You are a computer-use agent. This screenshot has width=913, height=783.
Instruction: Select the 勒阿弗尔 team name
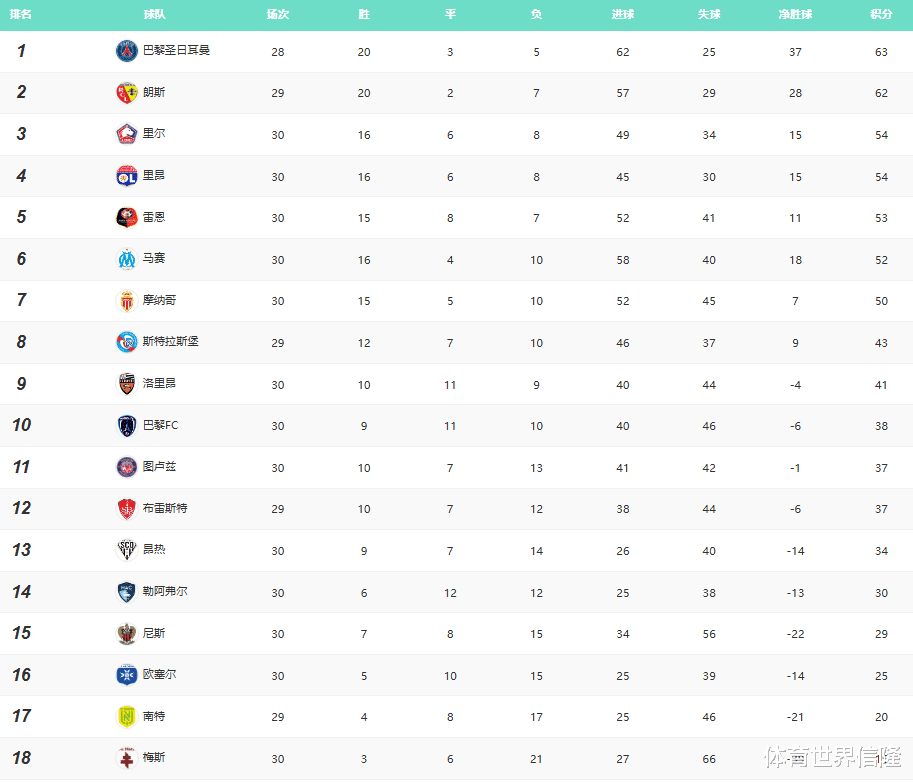[x=164, y=591]
